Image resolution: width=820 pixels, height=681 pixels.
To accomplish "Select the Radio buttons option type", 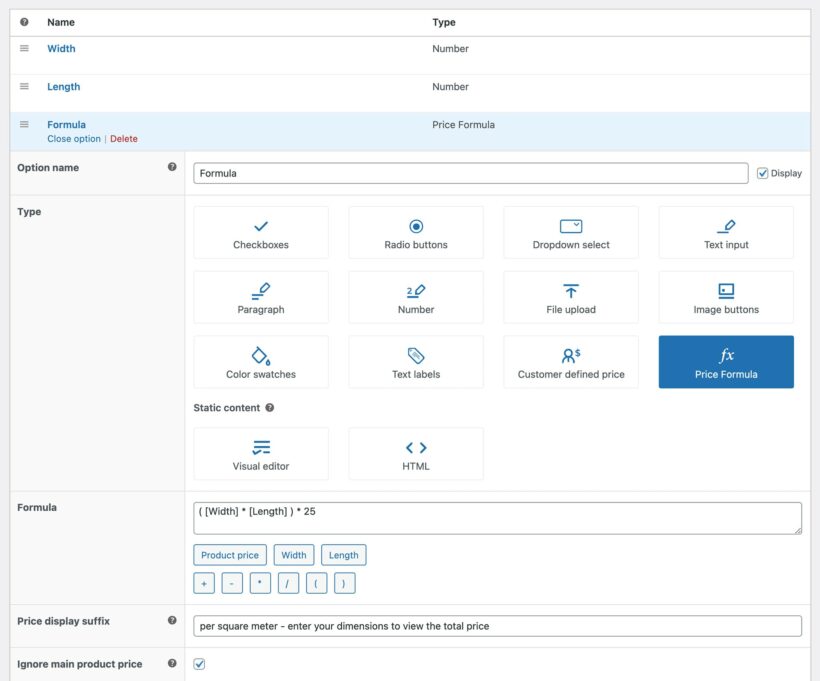I will 416,232.
